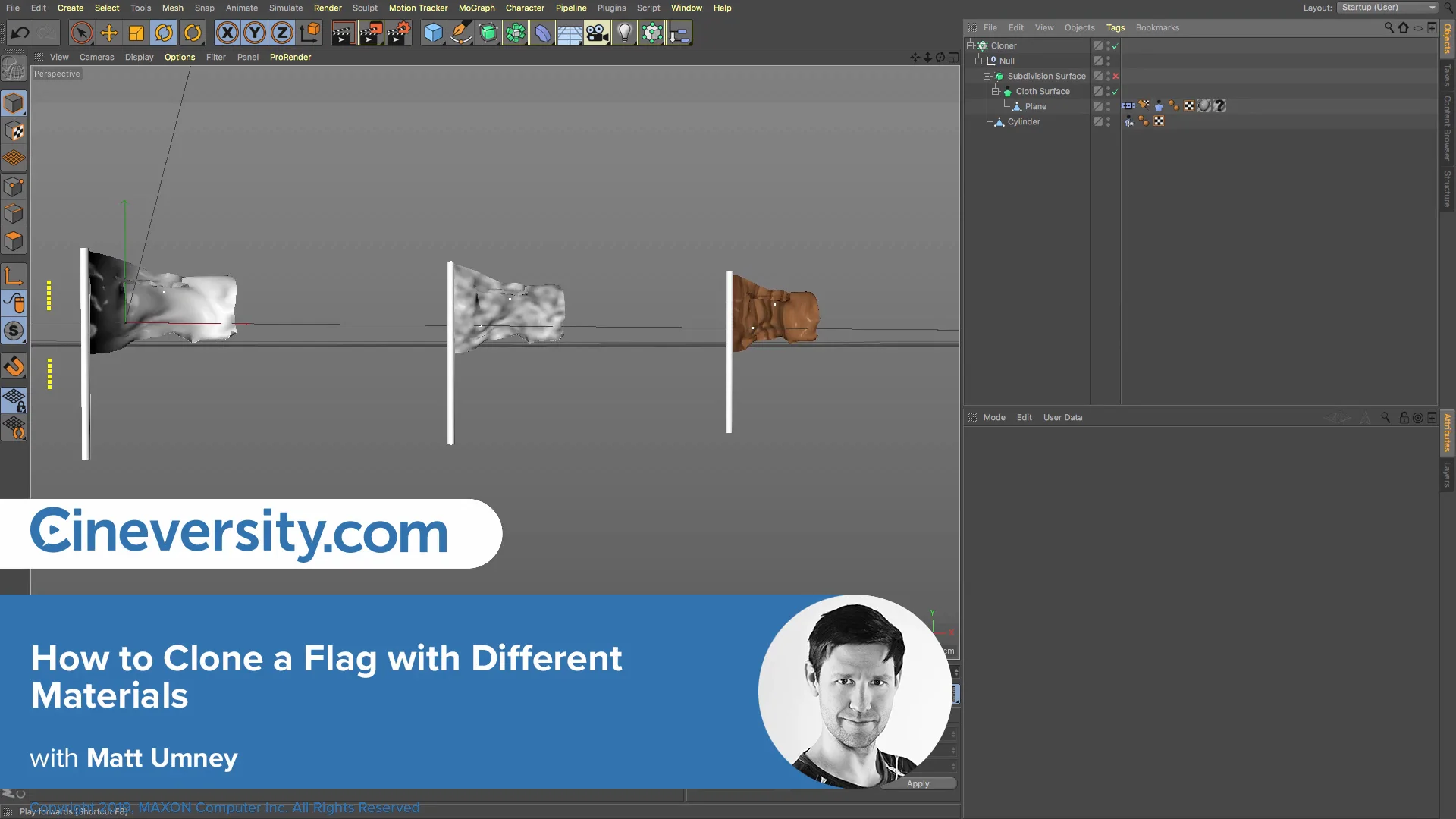Viewport: 1456px width, 819px height.
Task: Enable the Subdivision Surface red X toggle
Action: (1116, 76)
